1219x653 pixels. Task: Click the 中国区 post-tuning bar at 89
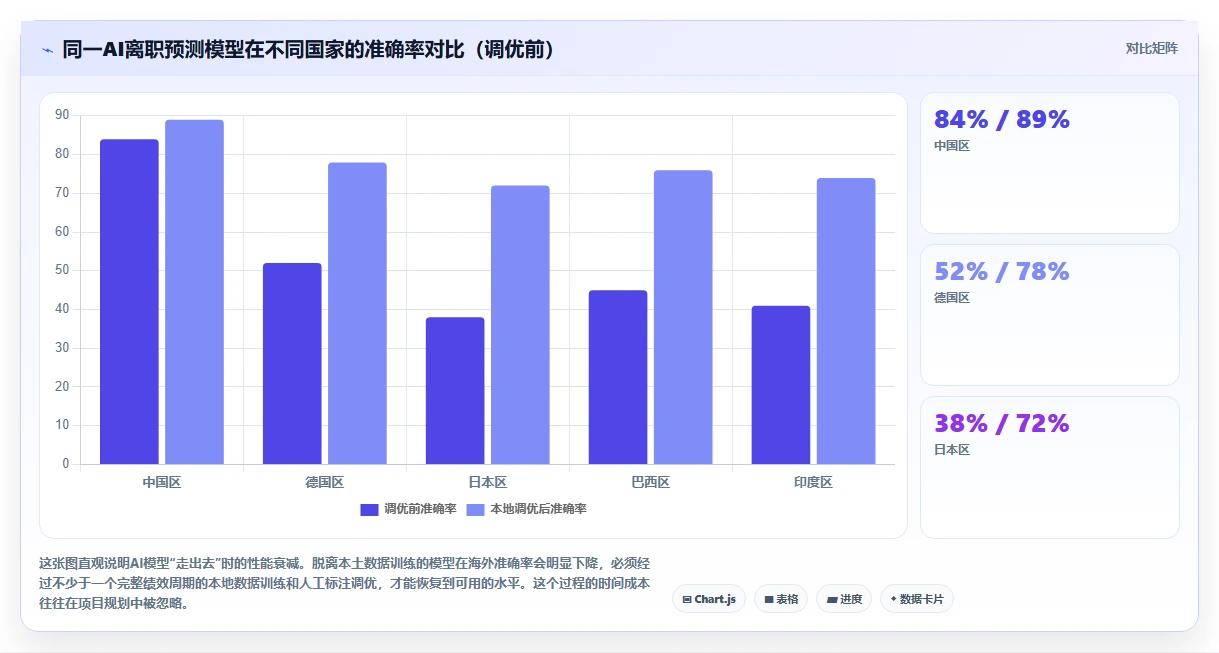(194, 292)
